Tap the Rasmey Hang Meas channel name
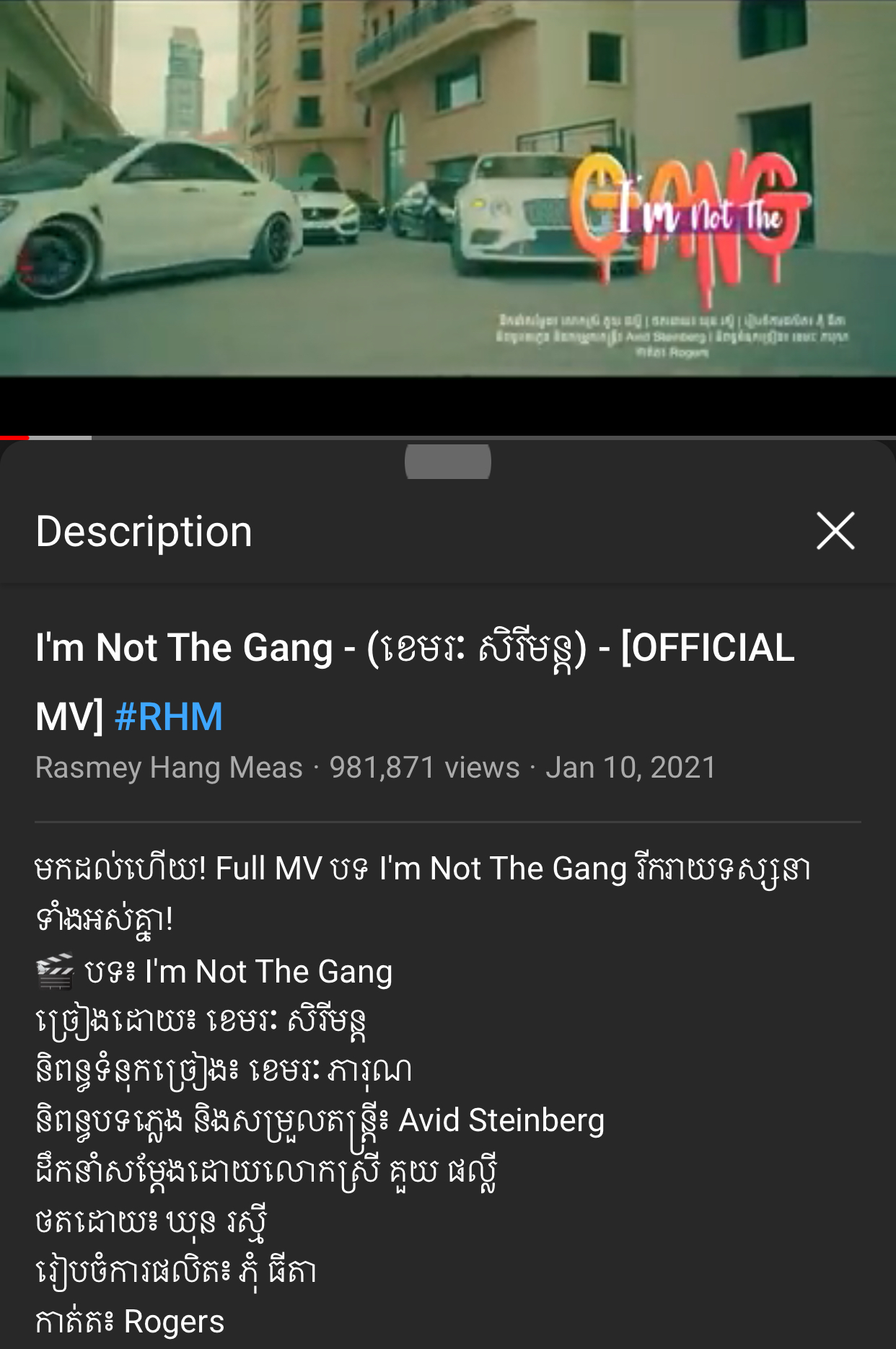 (169, 768)
